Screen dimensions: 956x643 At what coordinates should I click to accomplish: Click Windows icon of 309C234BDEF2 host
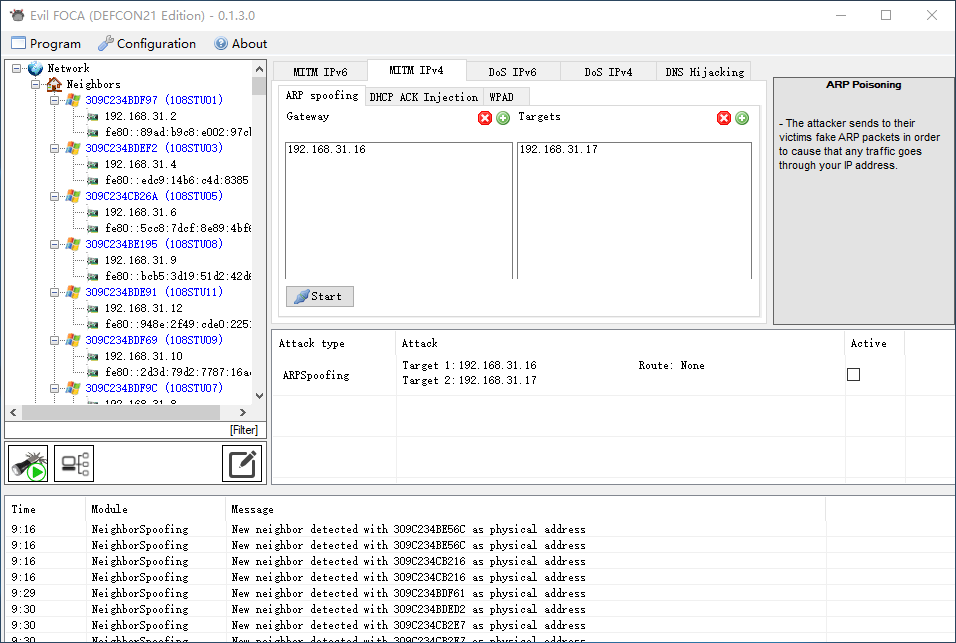[x=73, y=148]
